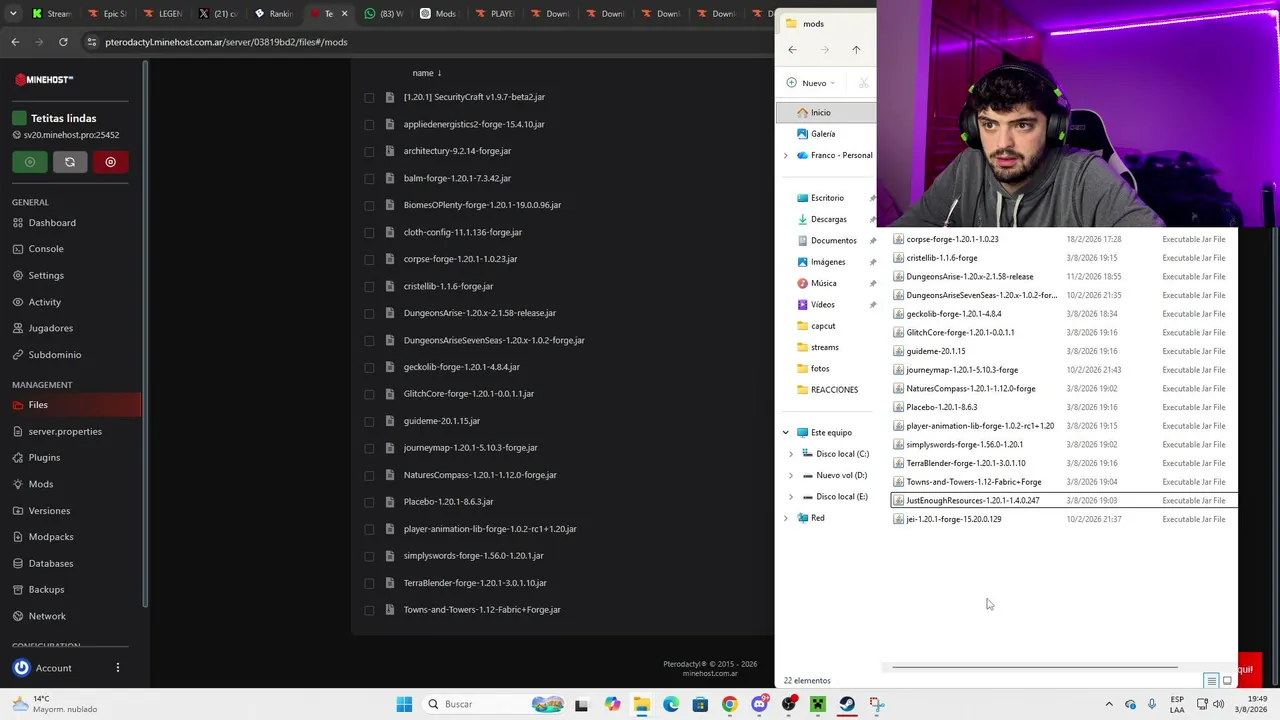Reload the Pterodactyl page in the browser
The height and width of the screenshot is (720, 1280).
63,42
